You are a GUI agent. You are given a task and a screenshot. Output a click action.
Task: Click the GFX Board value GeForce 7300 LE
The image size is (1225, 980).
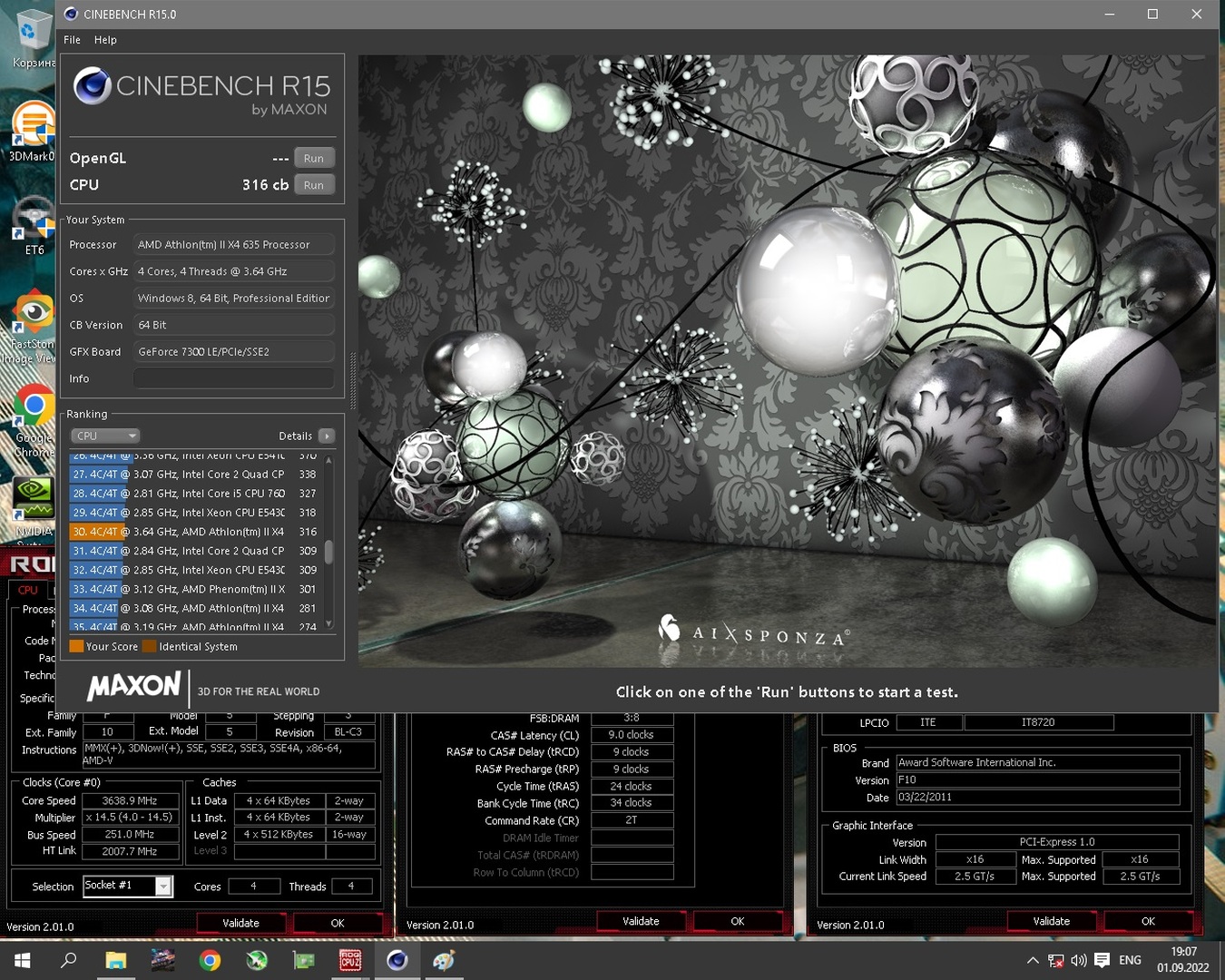(x=234, y=352)
